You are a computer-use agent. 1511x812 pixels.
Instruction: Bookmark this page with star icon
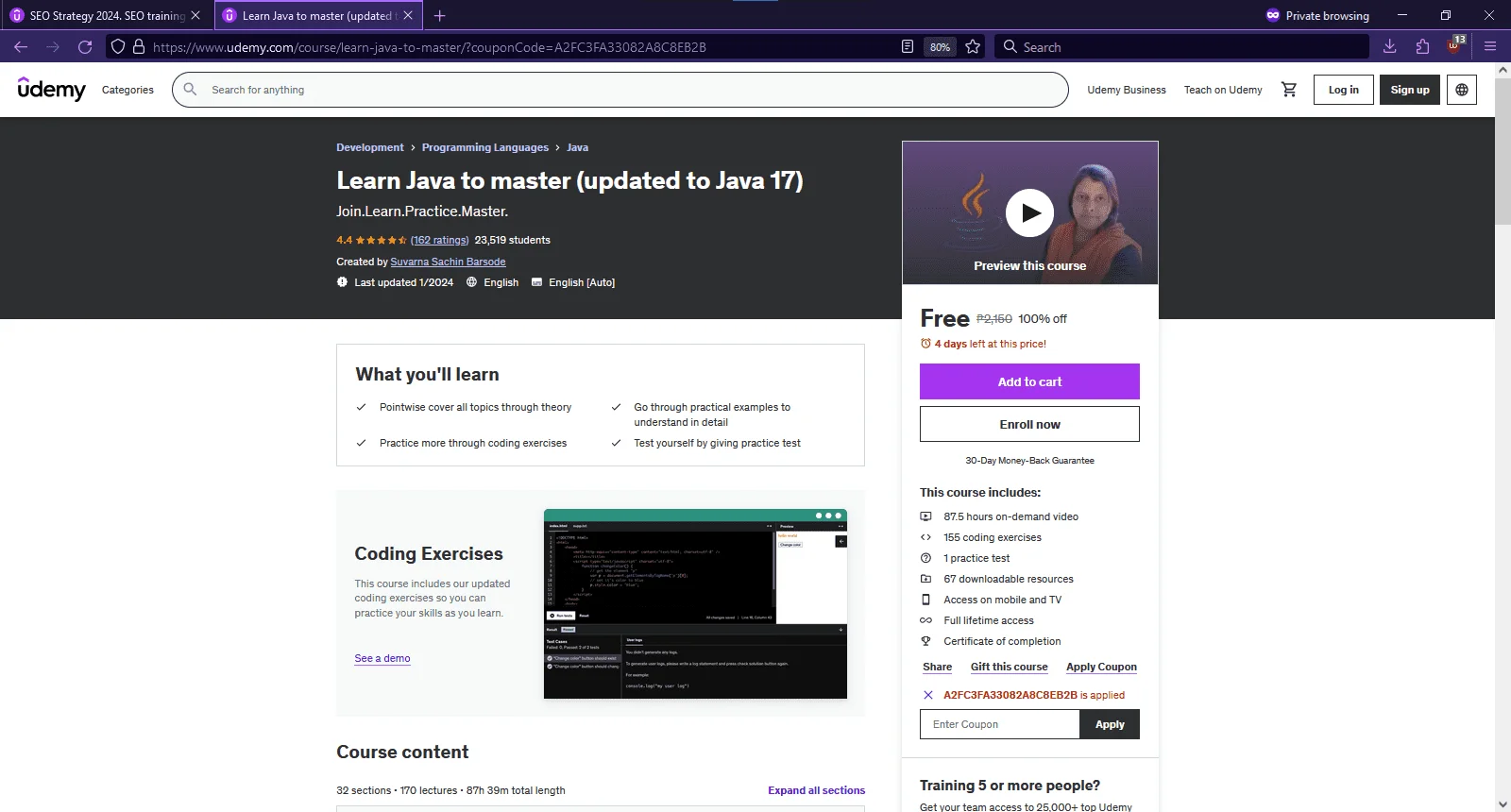click(973, 46)
